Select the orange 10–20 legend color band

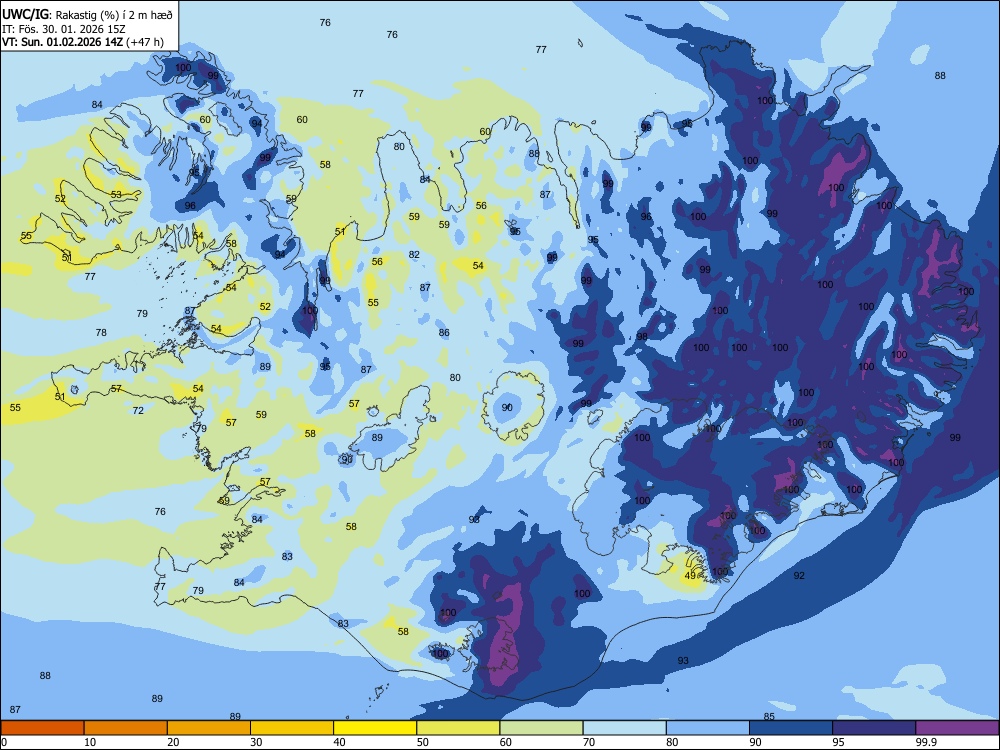coord(126,728)
